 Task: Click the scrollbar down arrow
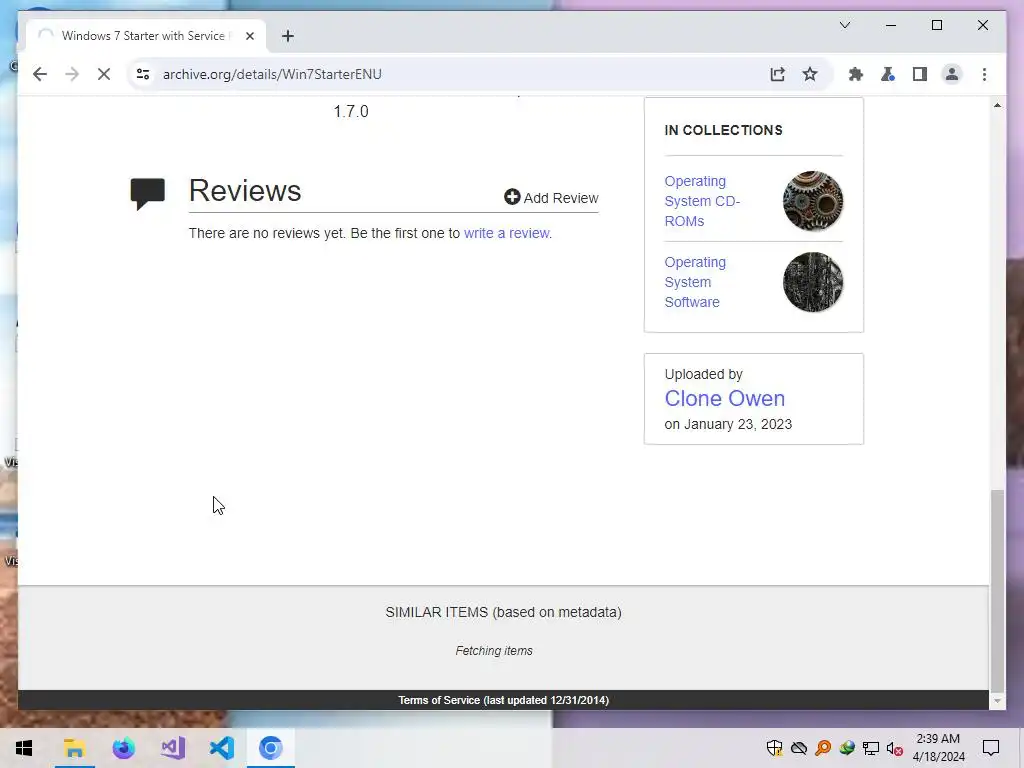997,701
